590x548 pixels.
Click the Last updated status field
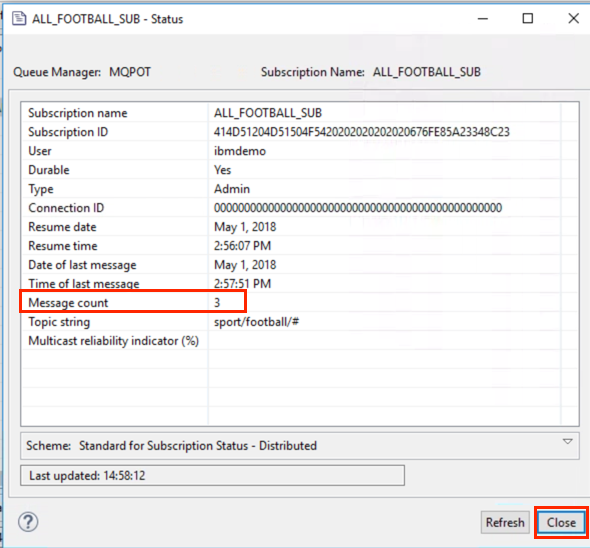click(213, 475)
